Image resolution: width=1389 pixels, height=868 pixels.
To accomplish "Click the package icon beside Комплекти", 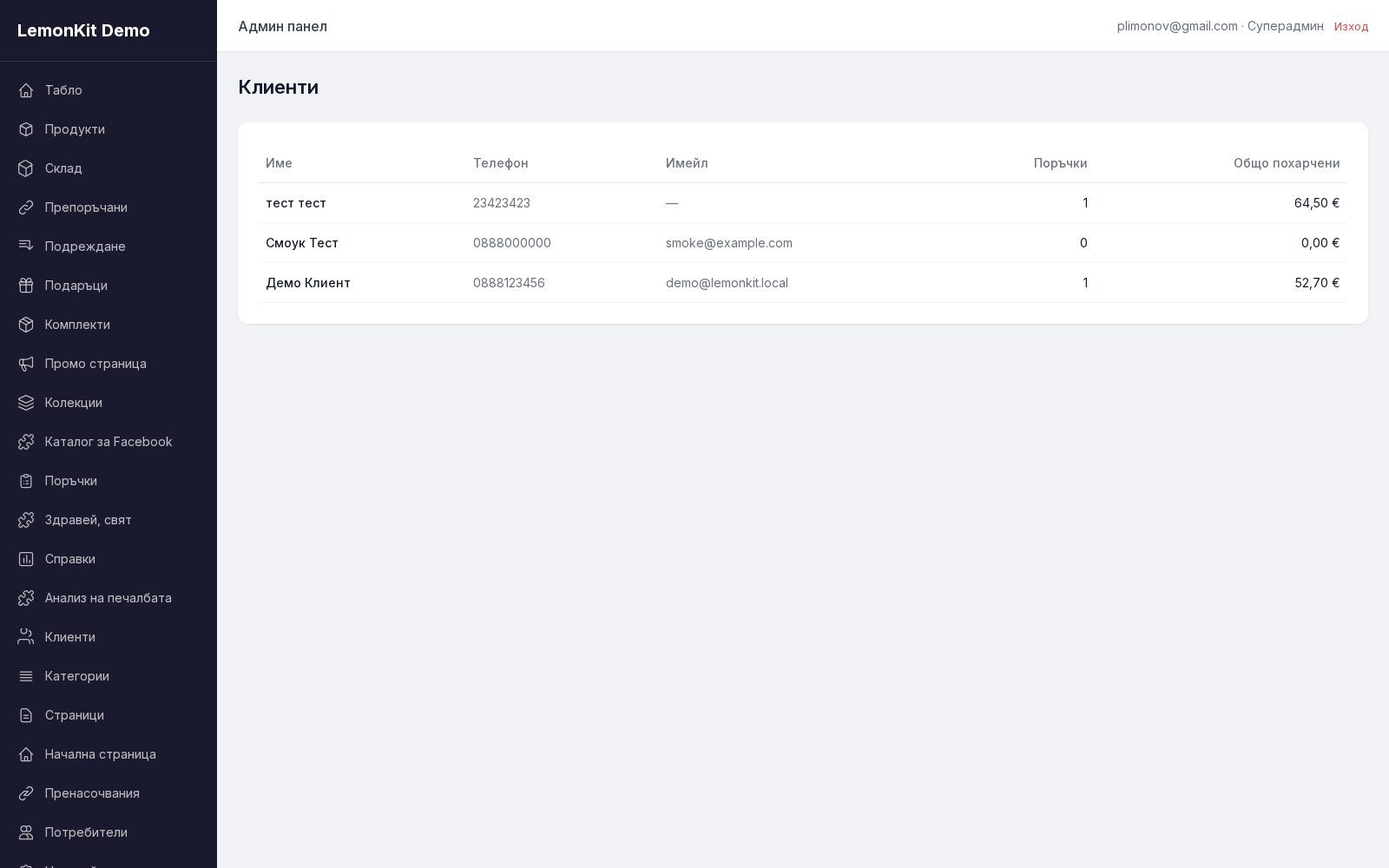I will pos(26,325).
